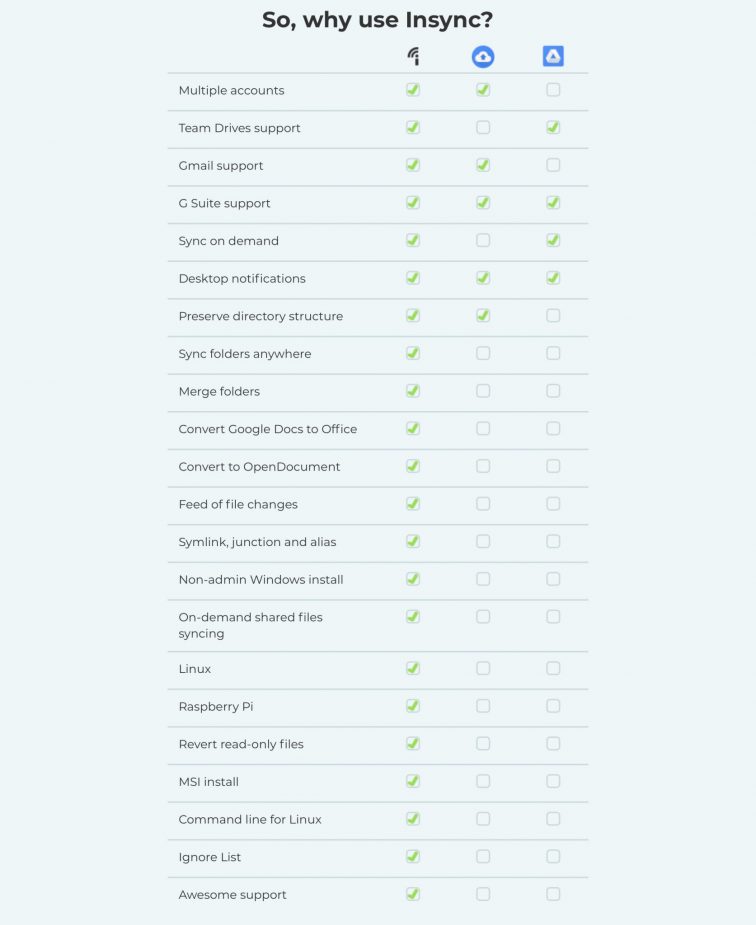The width and height of the screenshot is (756, 925).
Task: Toggle Drive File Stream checkbox for Gmail support
Action: [x=553, y=165]
